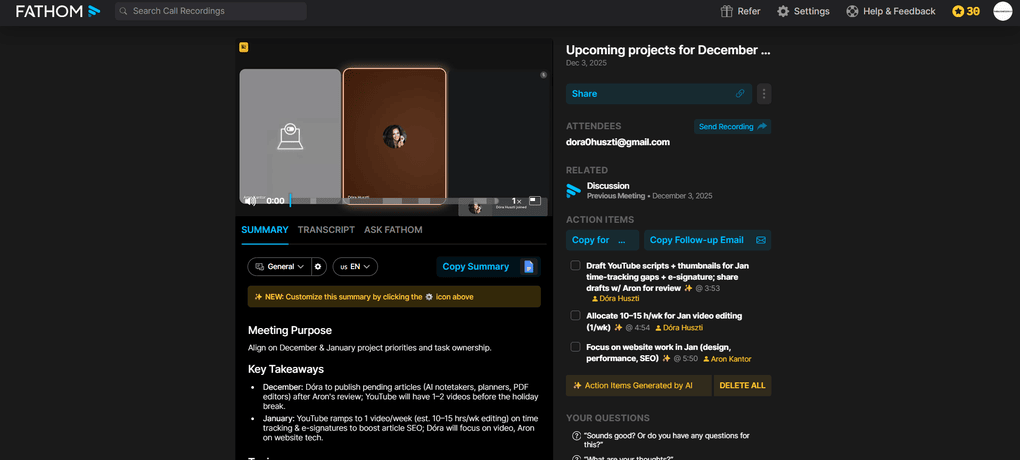The height and width of the screenshot is (460, 1020).
Task: Mute the recording with the volume icon
Action: (250, 201)
